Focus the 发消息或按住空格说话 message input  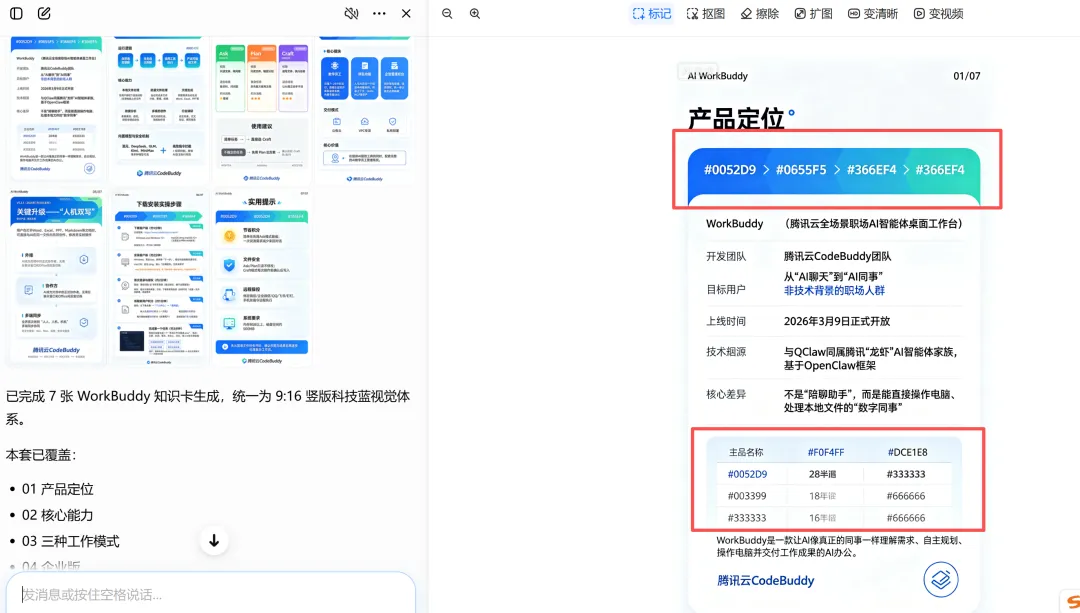click(x=211, y=594)
